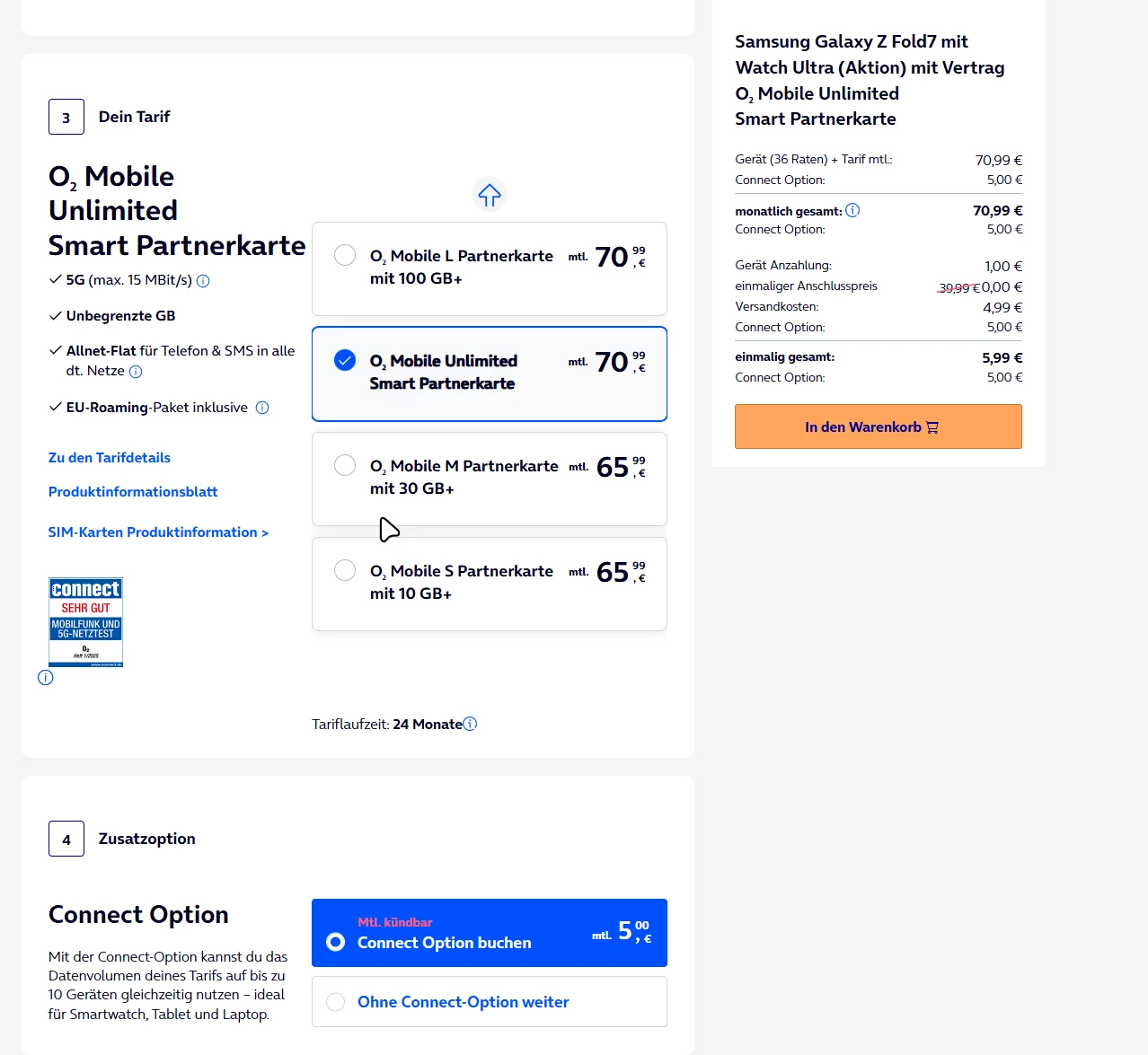Click info icon beside Allnet-Flat dt. Netze
The image size is (1148, 1055).
click(x=136, y=372)
